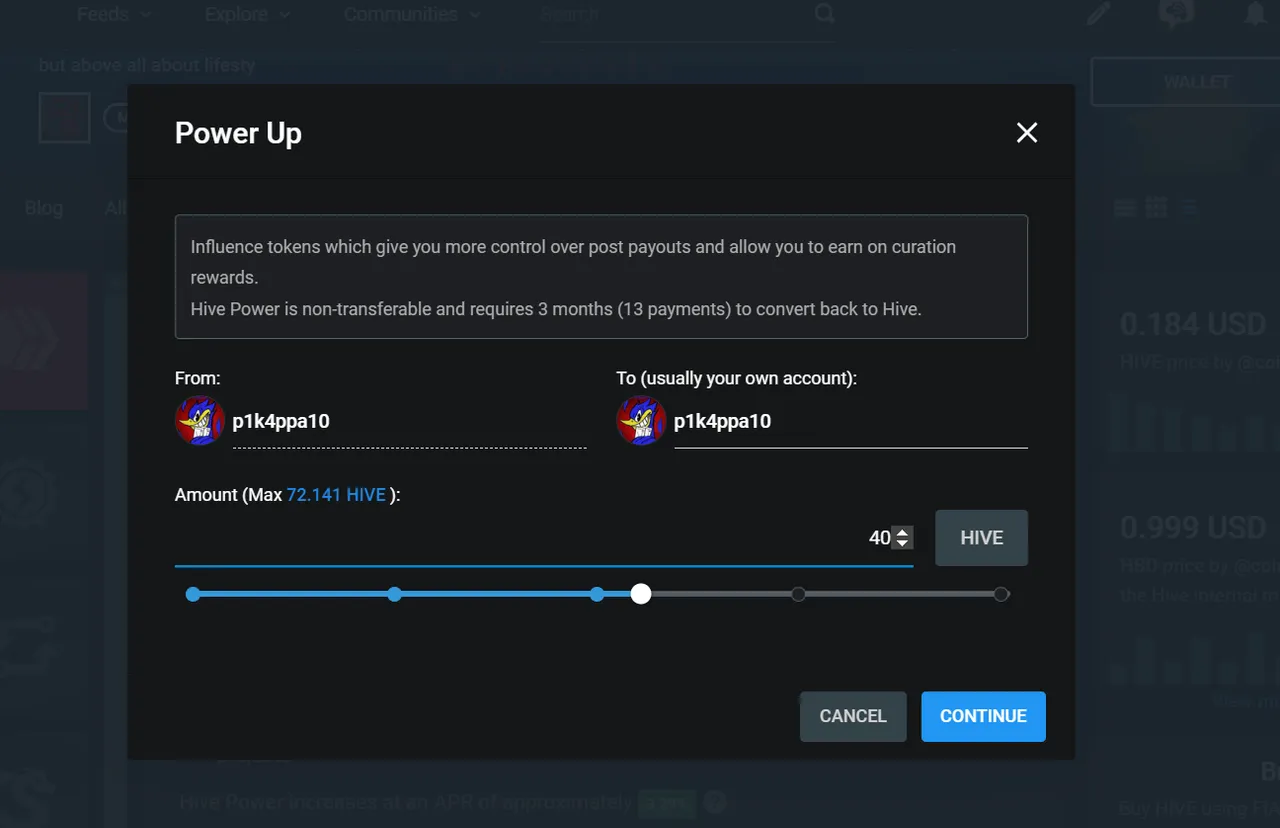
Task: Click the search magnifier icon
Action: (824, 13)
